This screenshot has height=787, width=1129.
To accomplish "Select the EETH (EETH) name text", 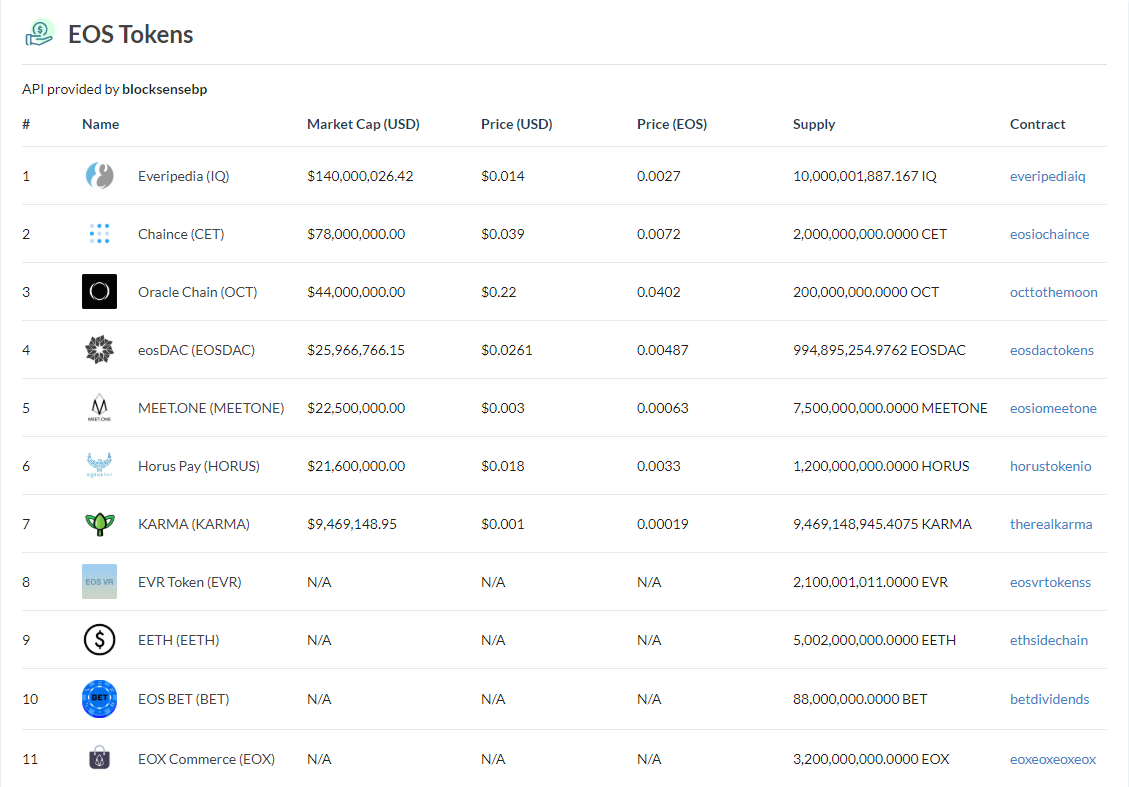I will pos(179,640).
